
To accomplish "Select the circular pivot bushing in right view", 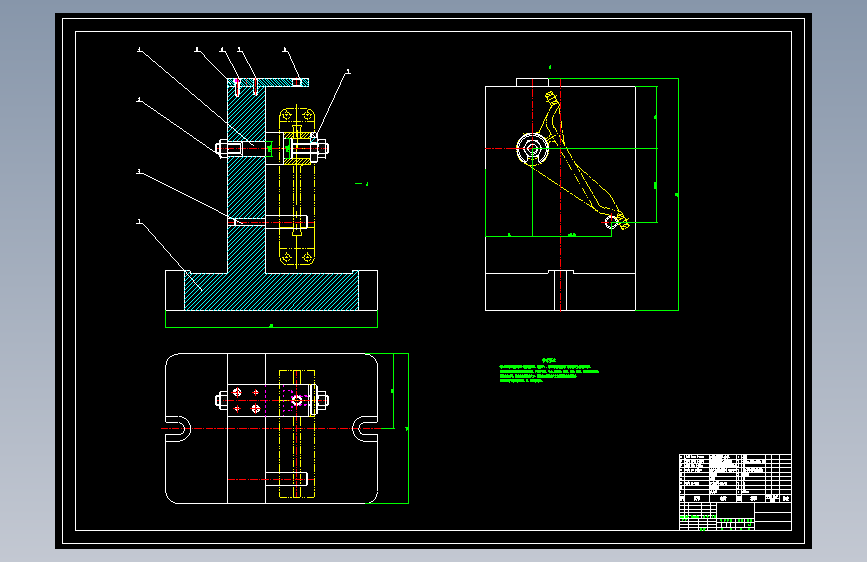I will [532, 149].
